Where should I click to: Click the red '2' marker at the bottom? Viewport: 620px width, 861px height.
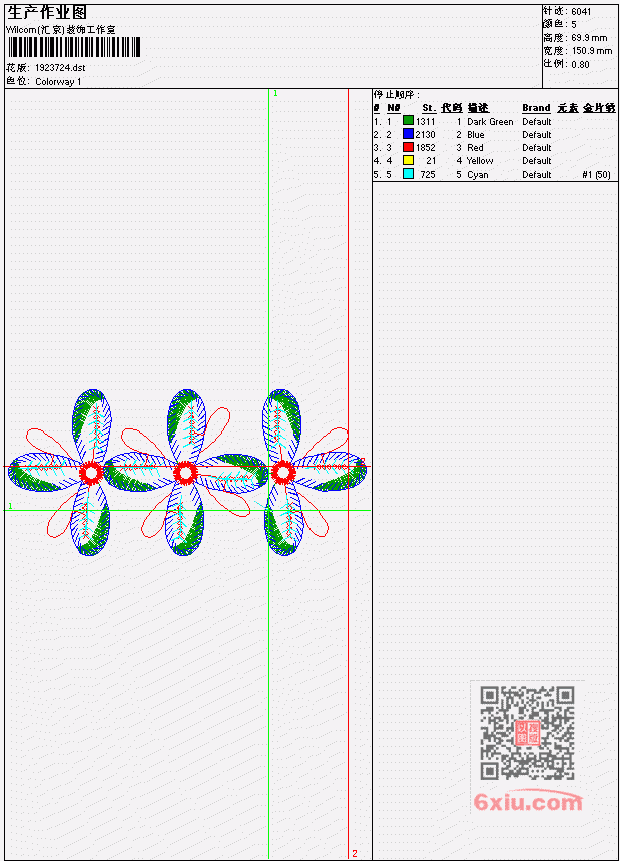point(355,853)
